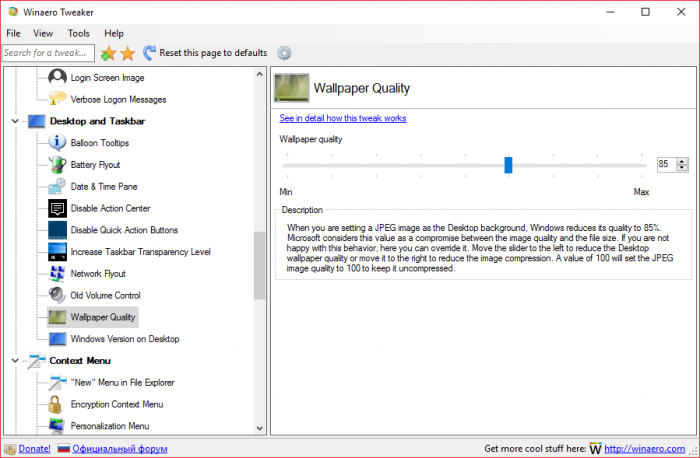The height and width of the screenshot is (458, 700).
Task: Select Windows Version on Desktop item
Action: pyautogui.click(x=125, y=339)
